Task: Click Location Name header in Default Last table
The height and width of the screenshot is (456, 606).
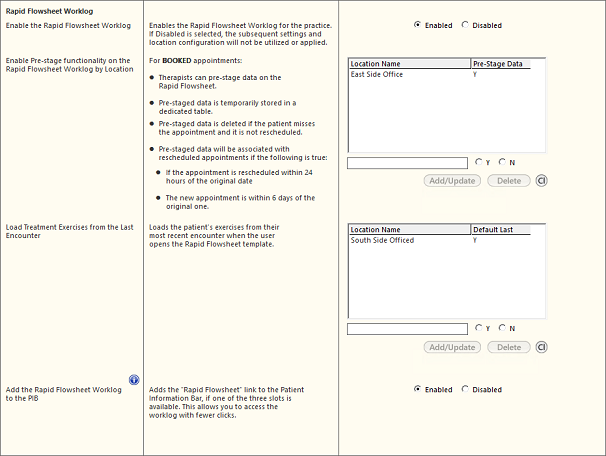Action: [410, 230]
